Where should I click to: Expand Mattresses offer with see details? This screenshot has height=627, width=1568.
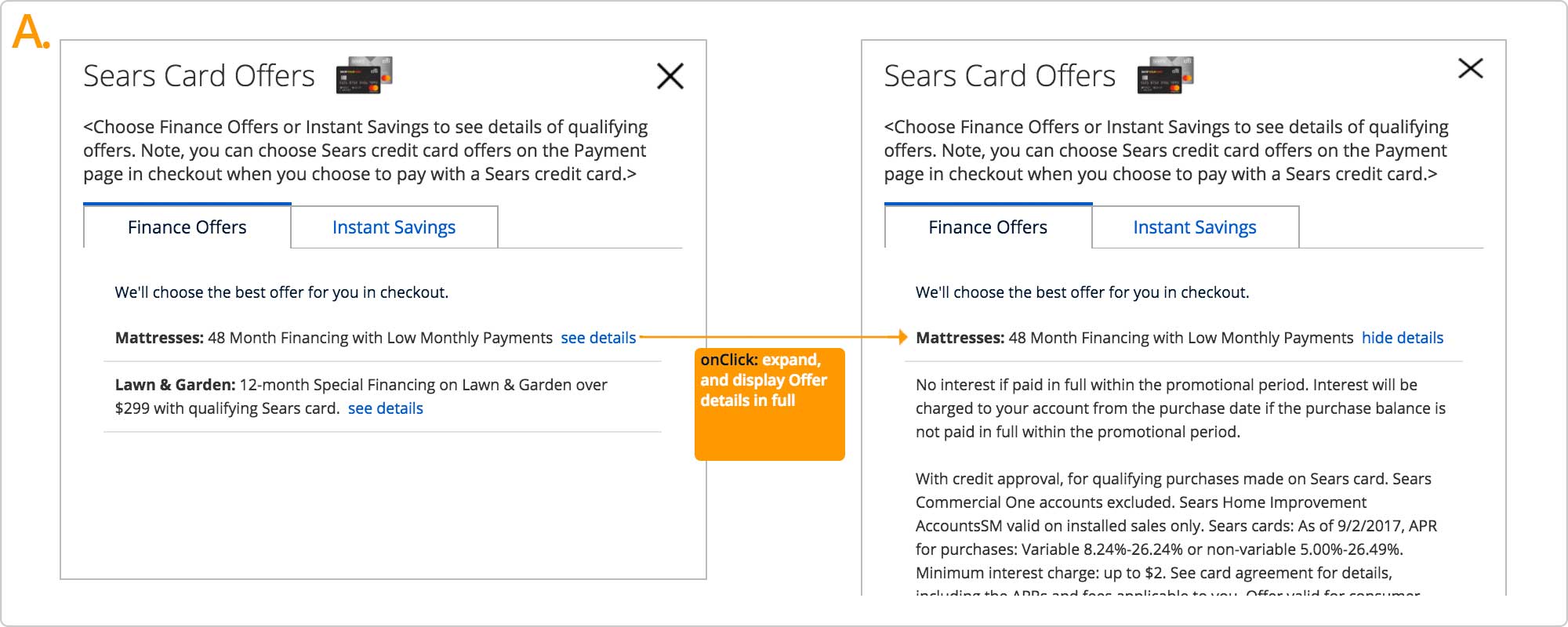(x=598, y=338)
